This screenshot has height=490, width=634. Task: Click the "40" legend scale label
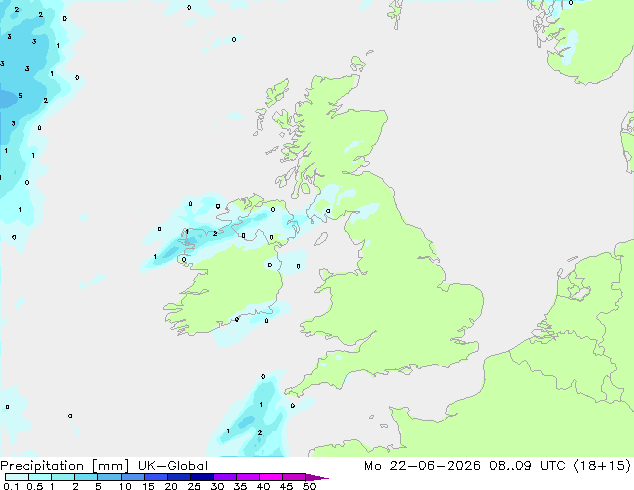[263, 486]
